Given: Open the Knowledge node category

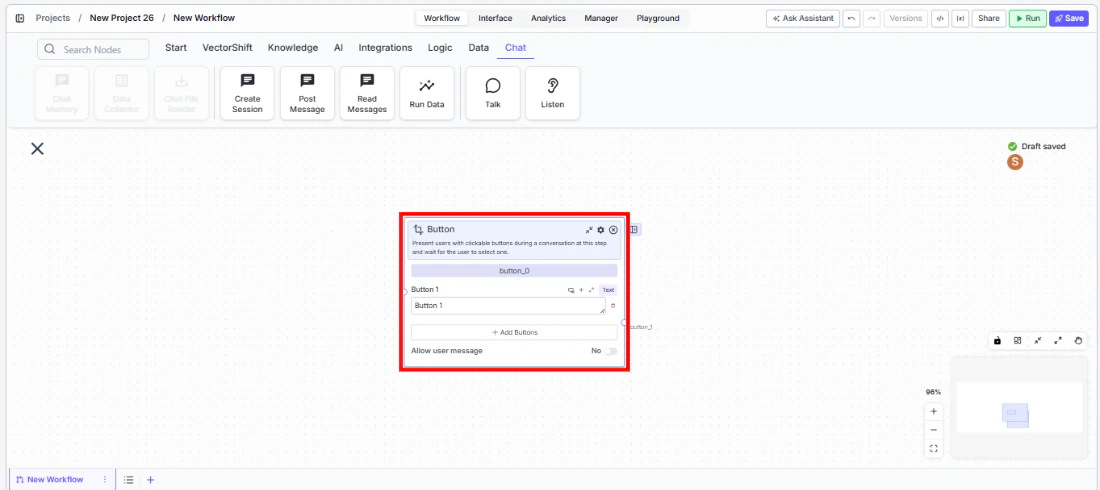Looking at the screenshot, I should pyautogui.click(x=293, y=48).
